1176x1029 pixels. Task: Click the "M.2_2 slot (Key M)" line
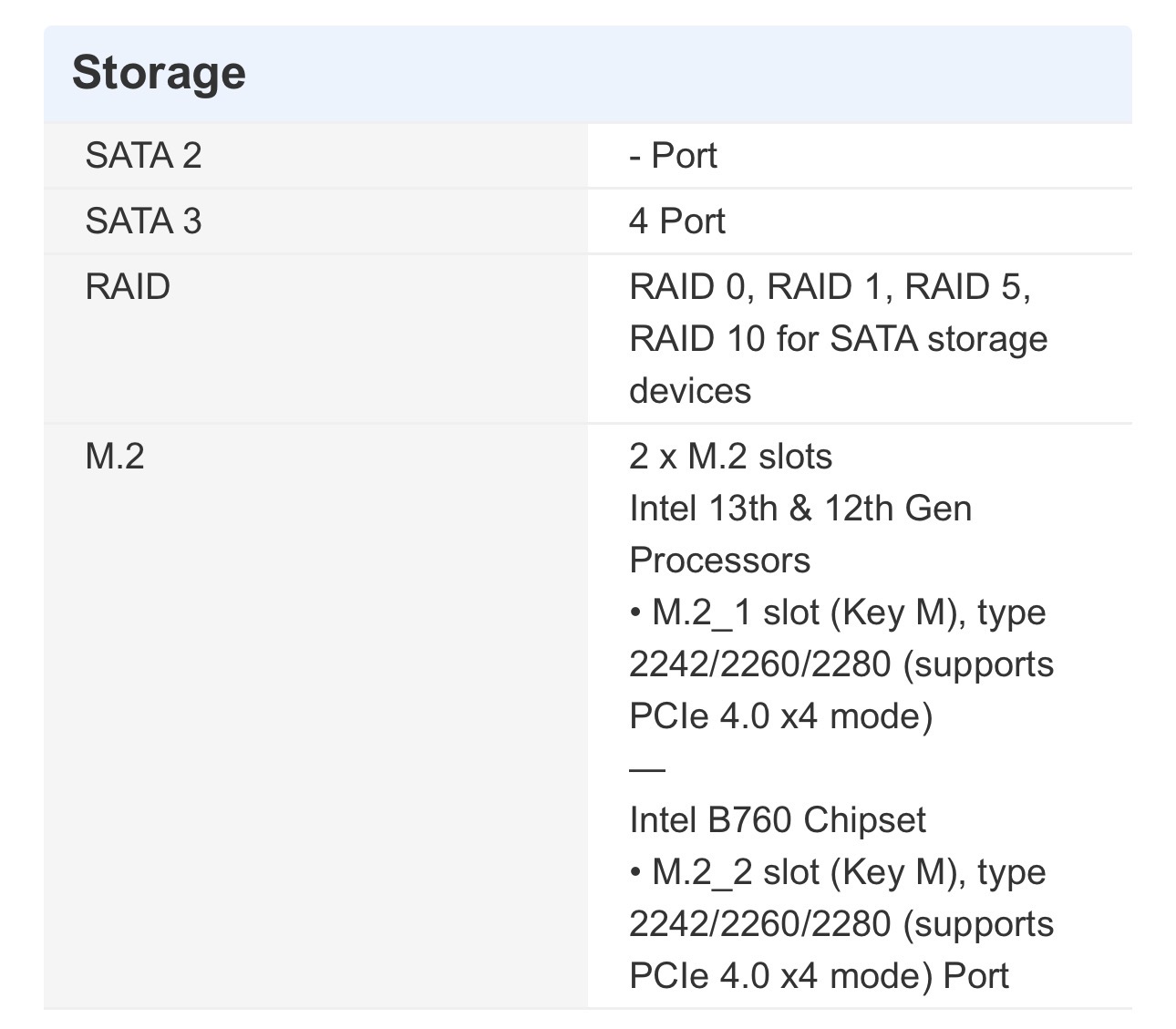click(x=837, y=872)
